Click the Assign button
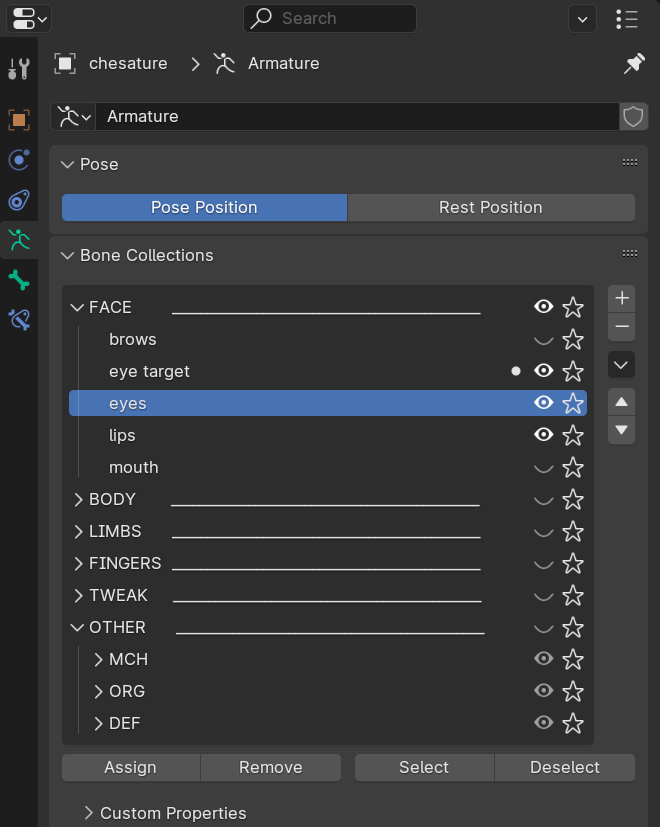 131,768
